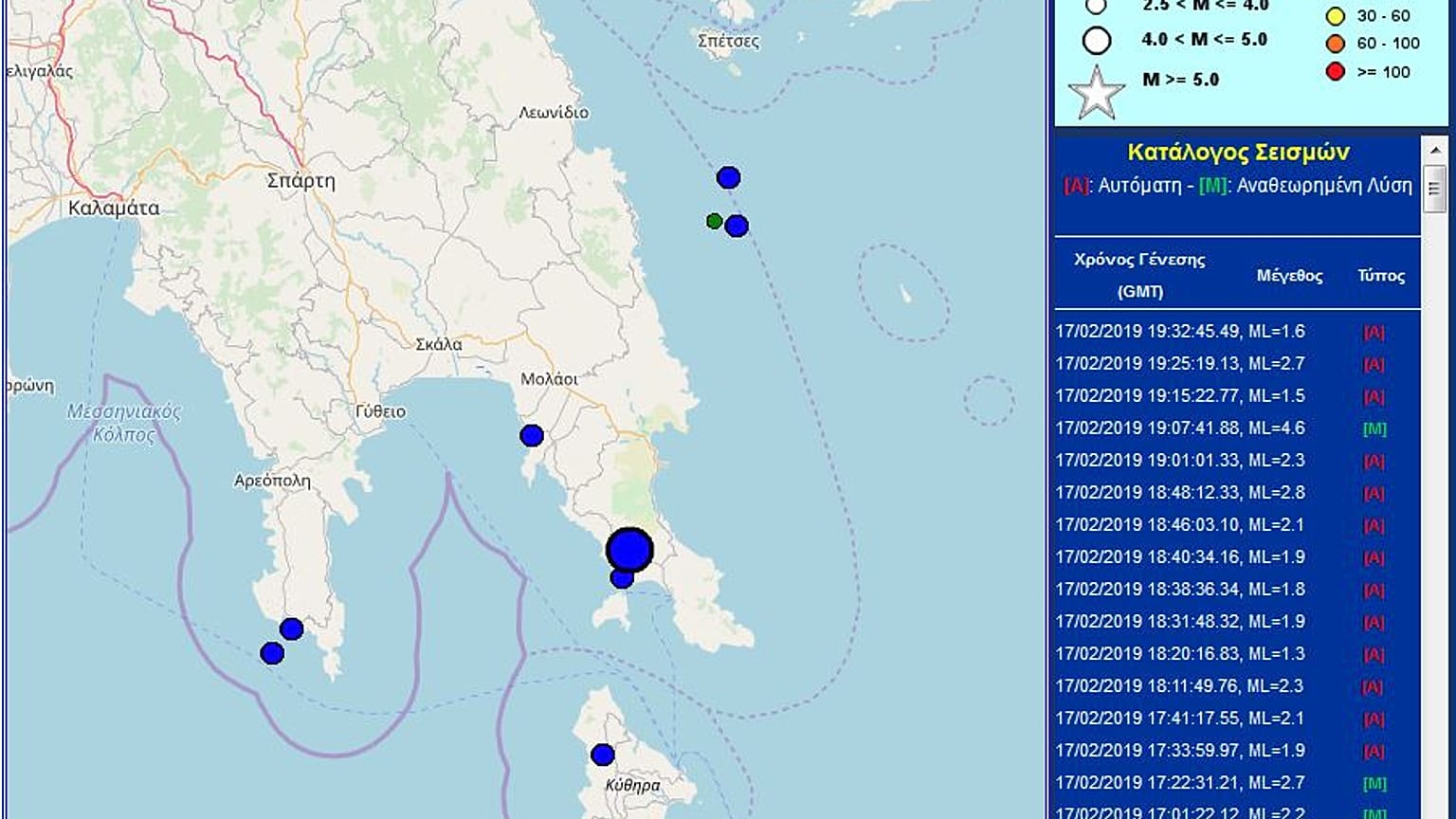Click the Κατάλογος Σεισμών title
Screen dimensions: 1456x819
pos(1238,153)
